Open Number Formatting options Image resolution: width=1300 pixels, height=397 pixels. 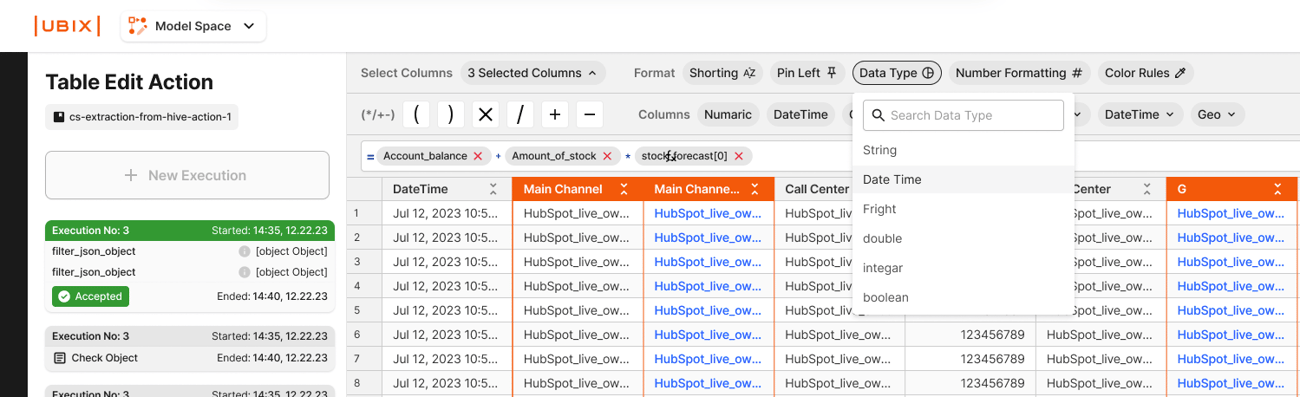1018,73
